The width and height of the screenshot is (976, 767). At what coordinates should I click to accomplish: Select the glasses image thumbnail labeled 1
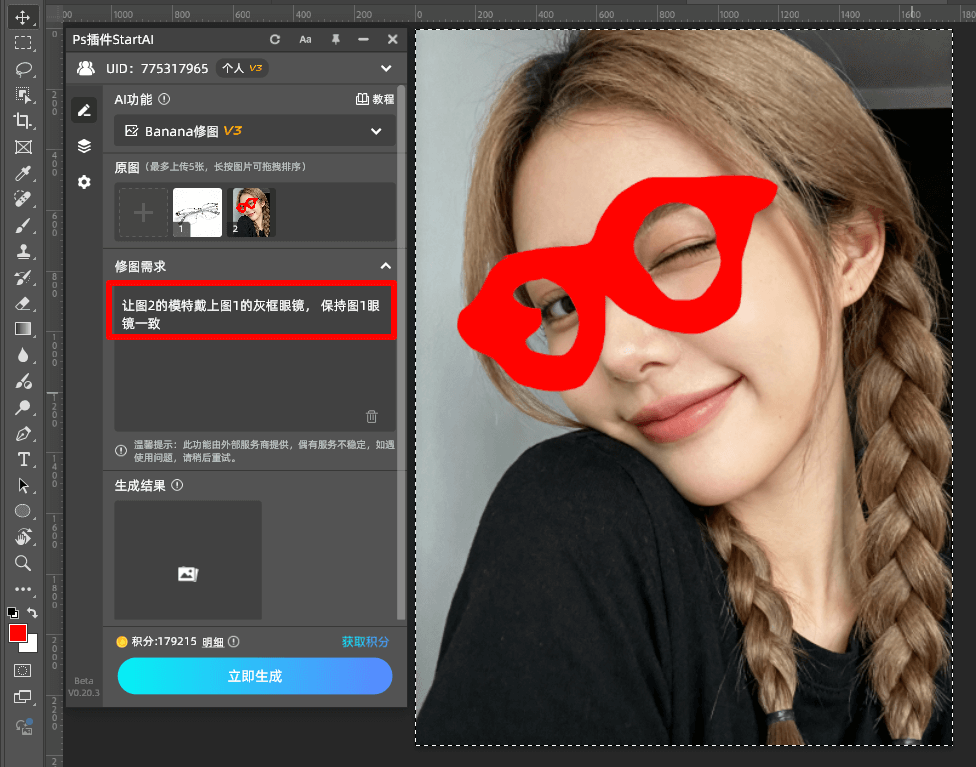(197, 211)
